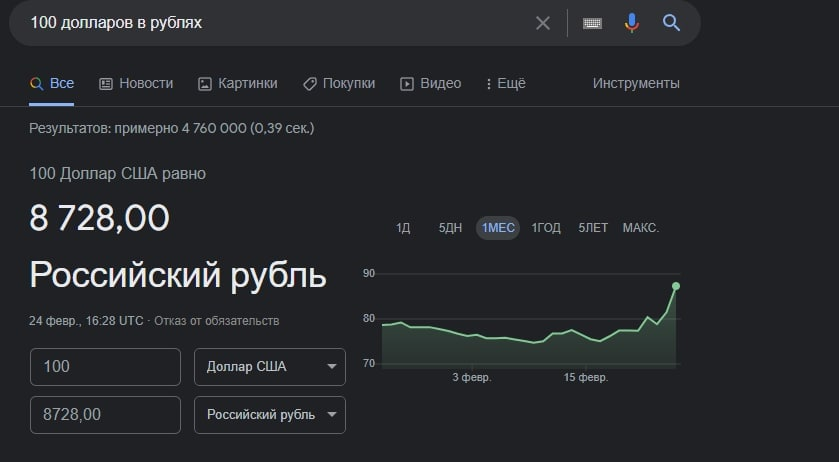
Task: Focus the 100 amount input field
Action: click(105, 367)
